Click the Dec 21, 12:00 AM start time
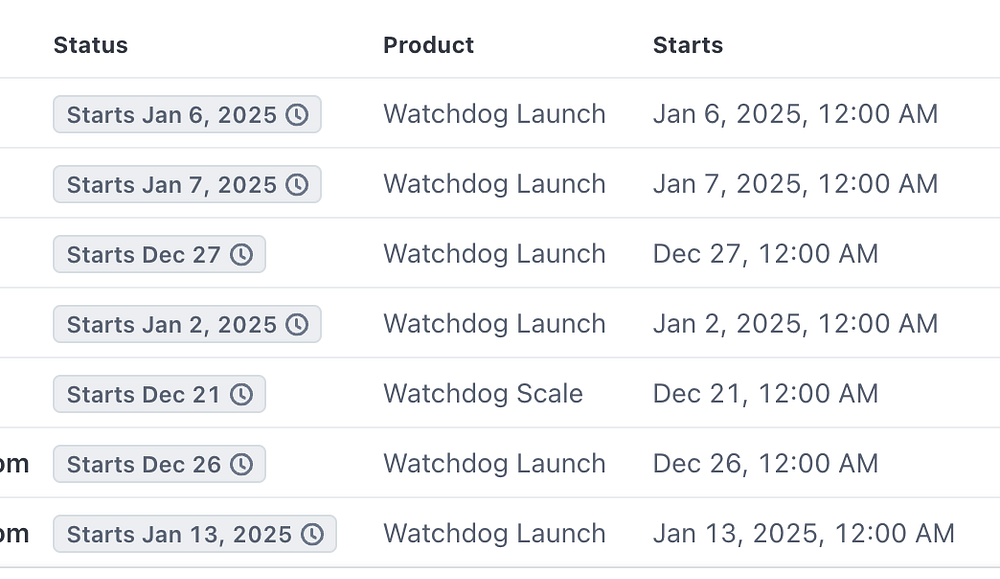Viewport: 1000px width, 579px height. (x=765, y=394)
